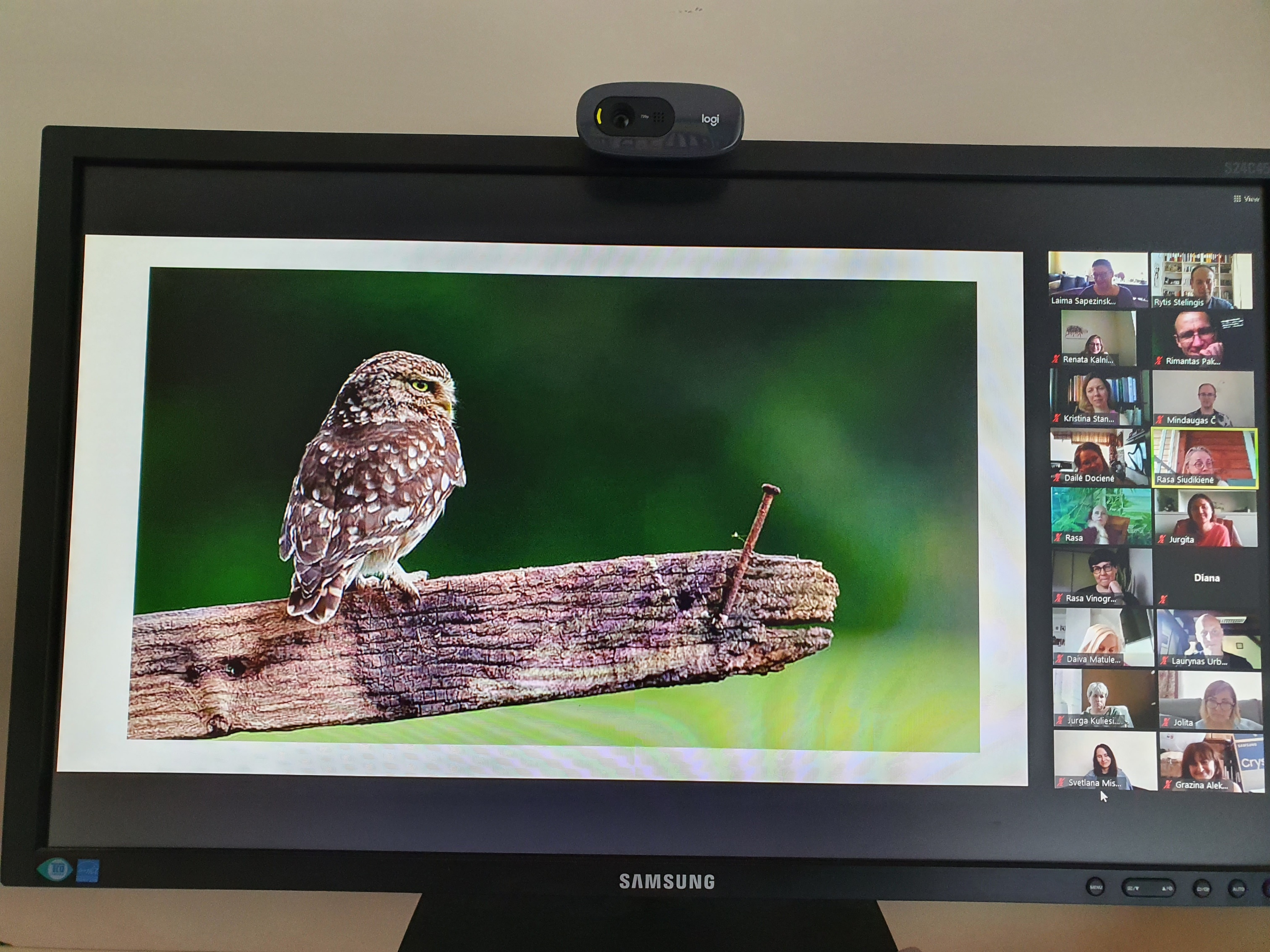Viewport: 1270px width, 952px height.
Task: Click muted mic icon beside Grazina Alek...
Action: pyautogui.click(x=1168, y=785)
